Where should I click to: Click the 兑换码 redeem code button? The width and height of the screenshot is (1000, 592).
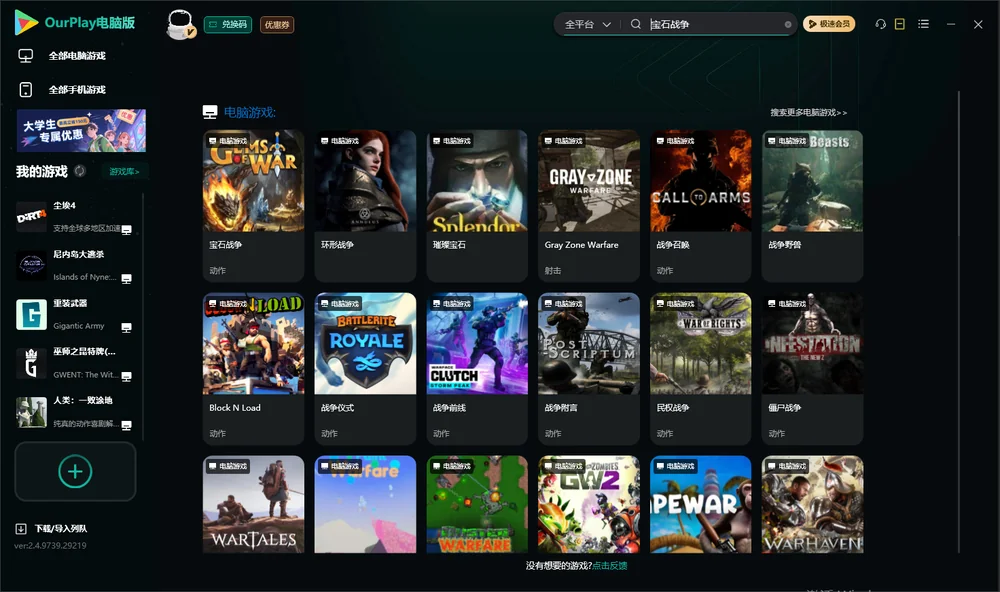pyautogui.click(x=228, y=24)
